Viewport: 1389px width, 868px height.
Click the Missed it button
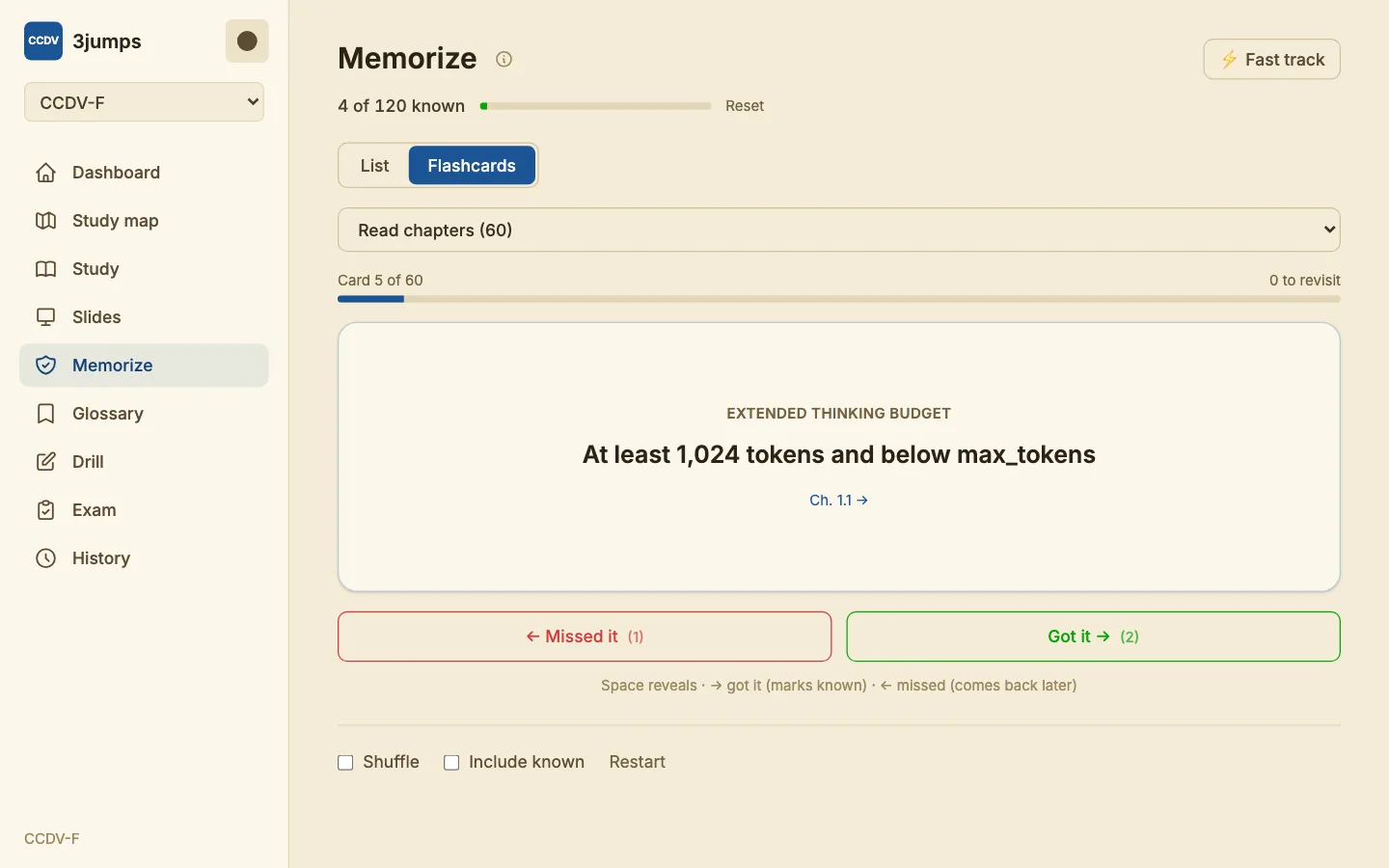[585, 637]
